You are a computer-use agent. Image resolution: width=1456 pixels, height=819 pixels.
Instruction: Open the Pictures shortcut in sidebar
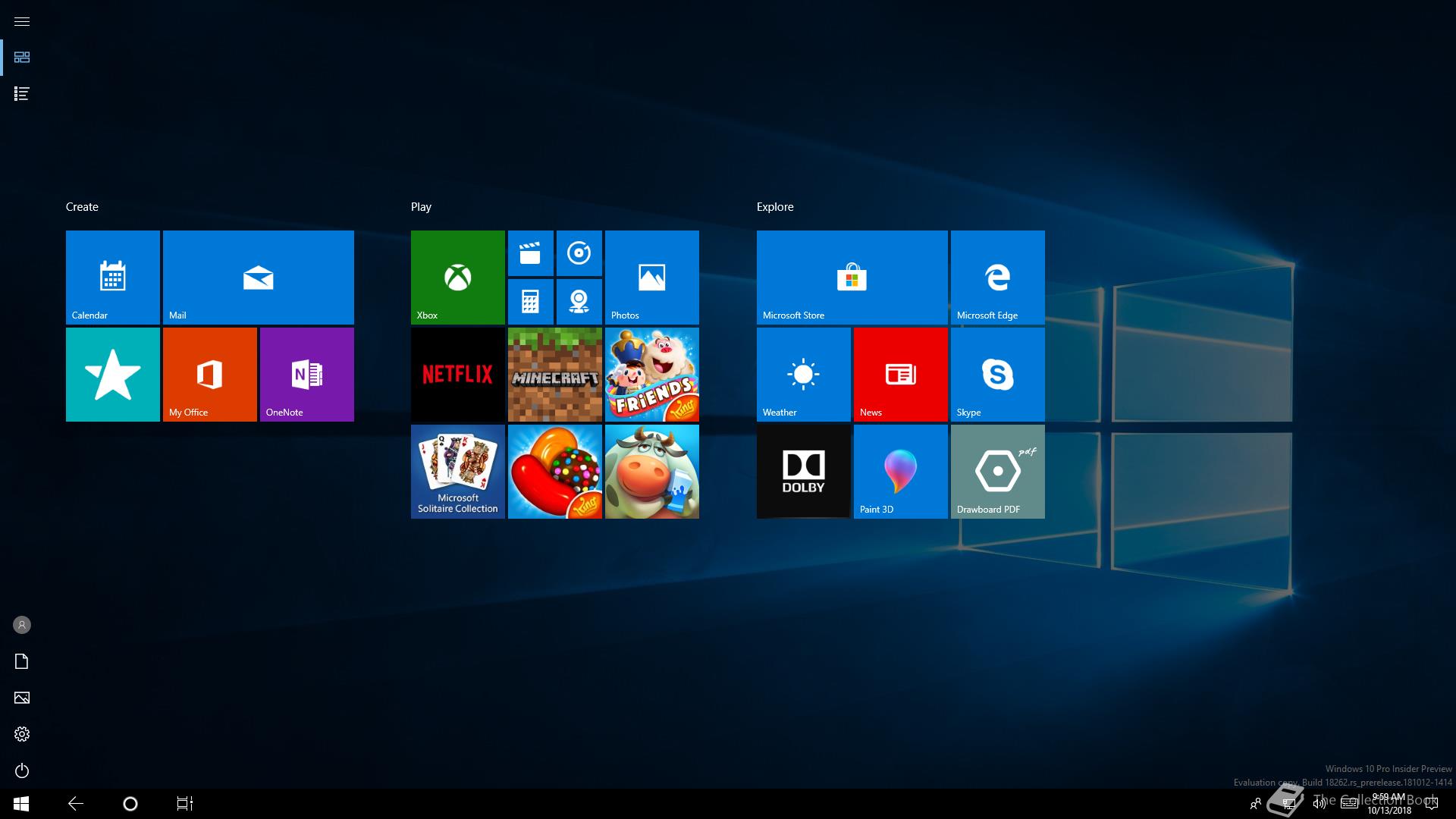pyautogui.click(x=22, y=698)
